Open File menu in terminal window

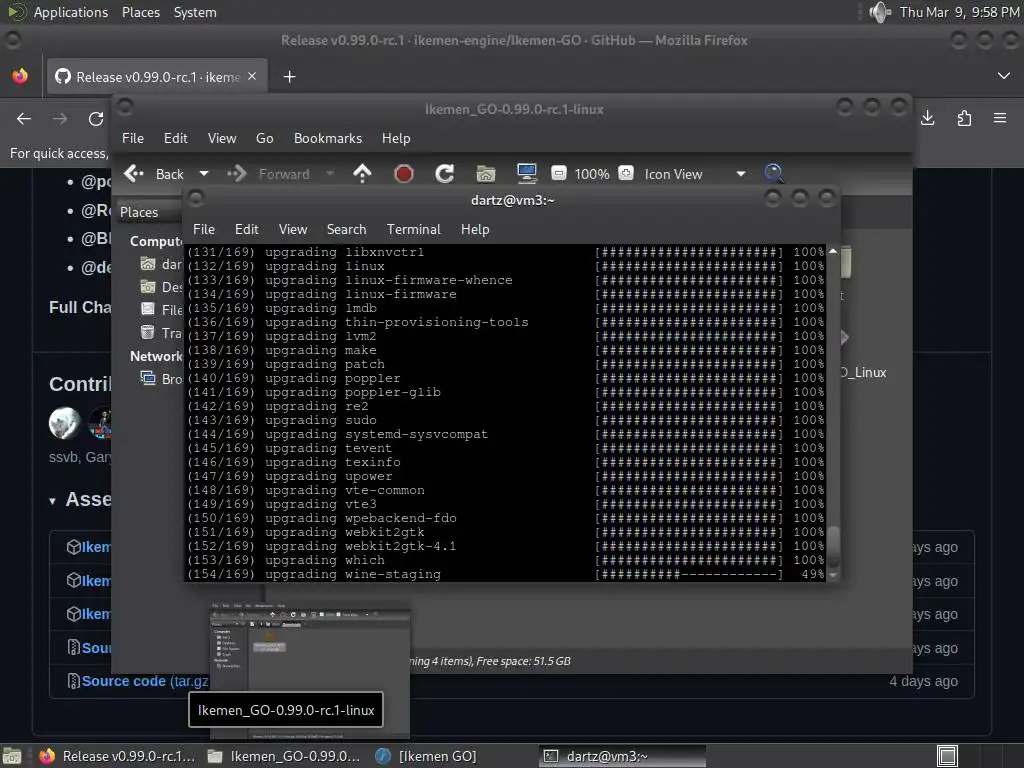[204, 229]
